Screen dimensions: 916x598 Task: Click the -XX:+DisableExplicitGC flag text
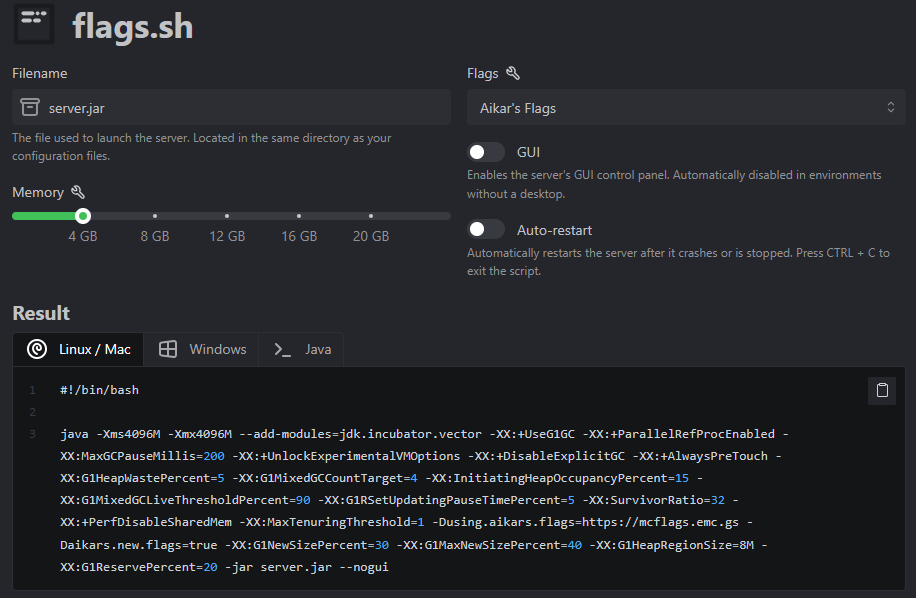(546, 456)
